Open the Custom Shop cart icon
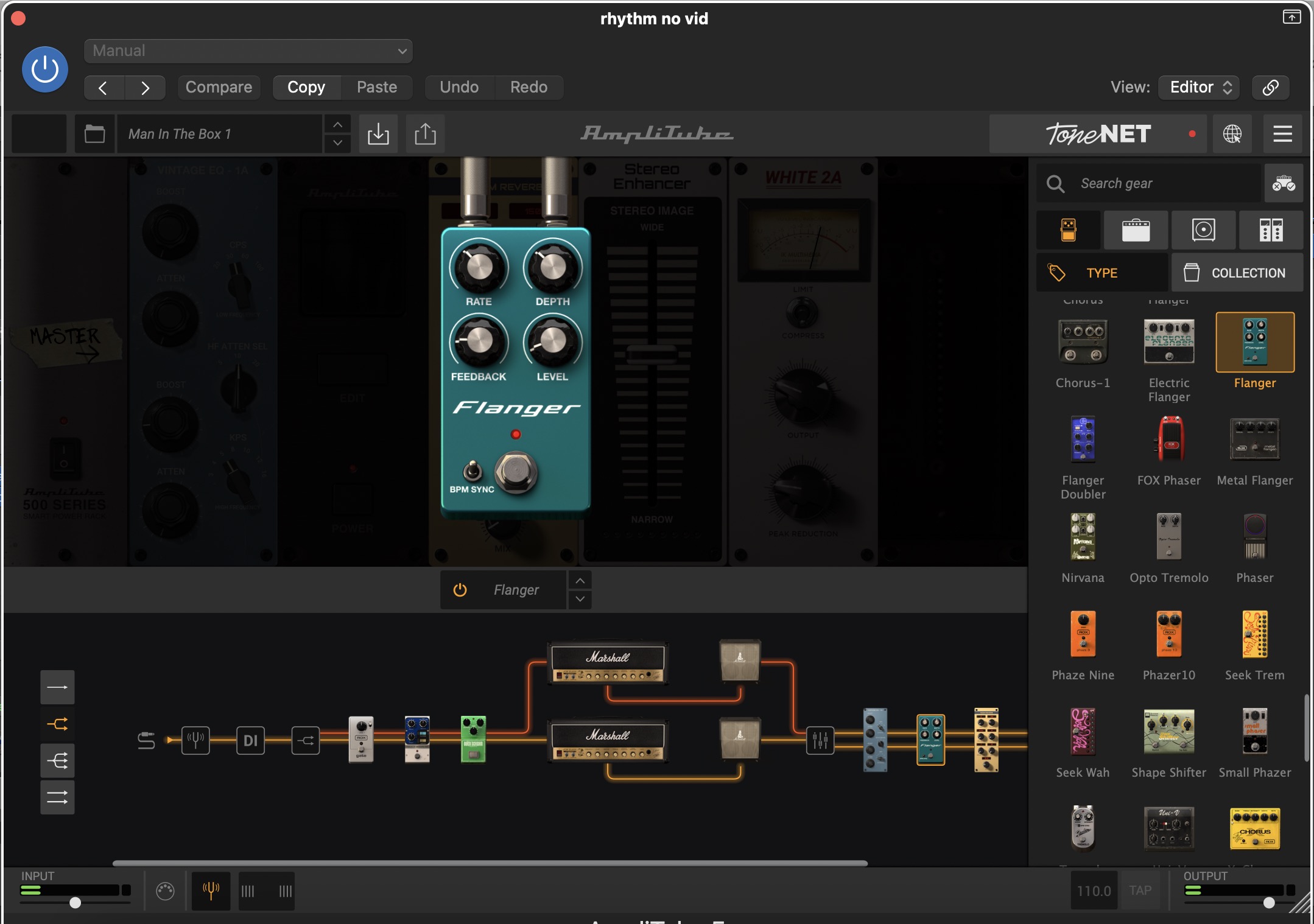Viewport: 1314px width, 924px height. coord(1284,183)
